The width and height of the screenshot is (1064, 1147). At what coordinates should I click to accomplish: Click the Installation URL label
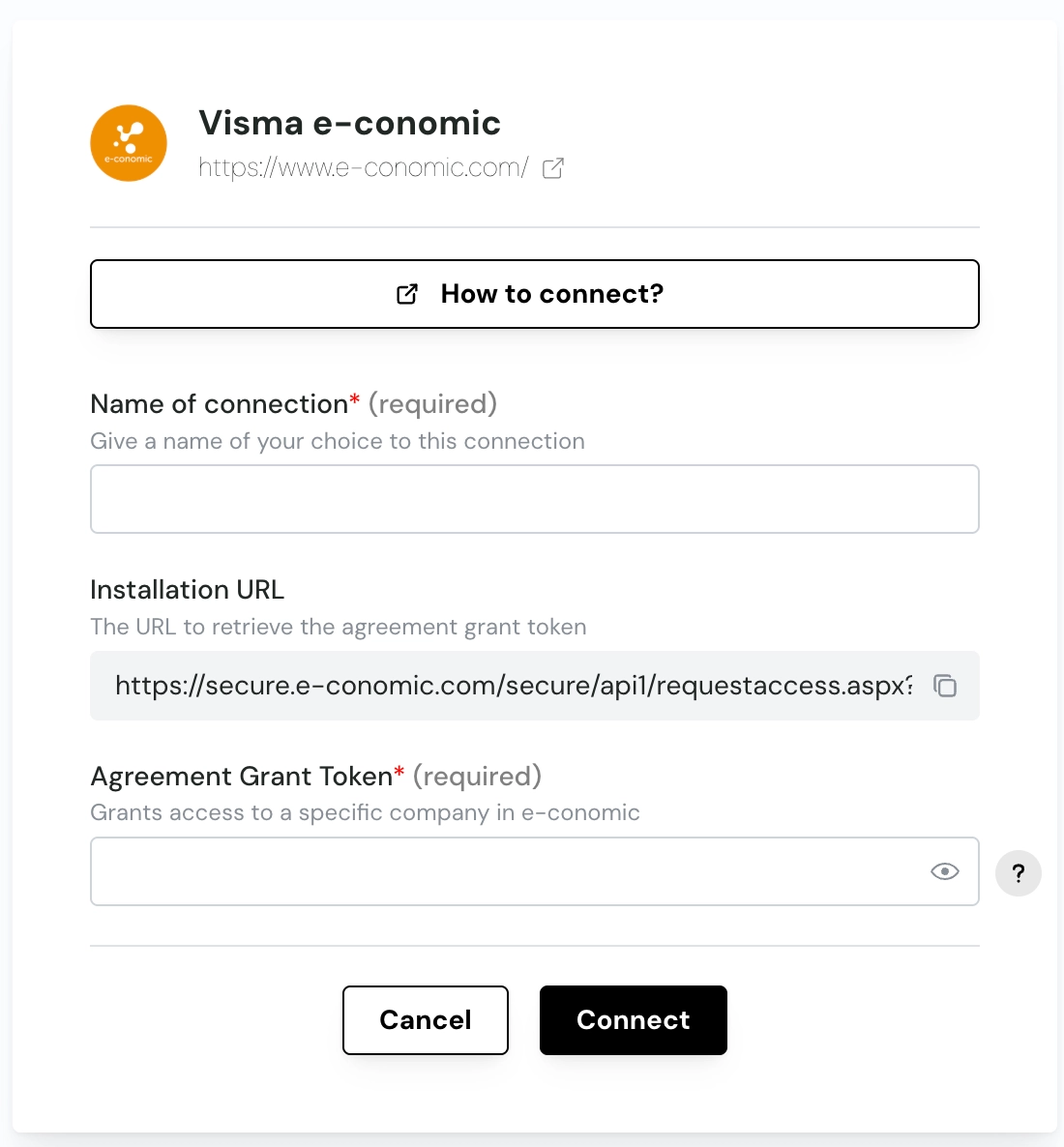(x=188, y=590)
